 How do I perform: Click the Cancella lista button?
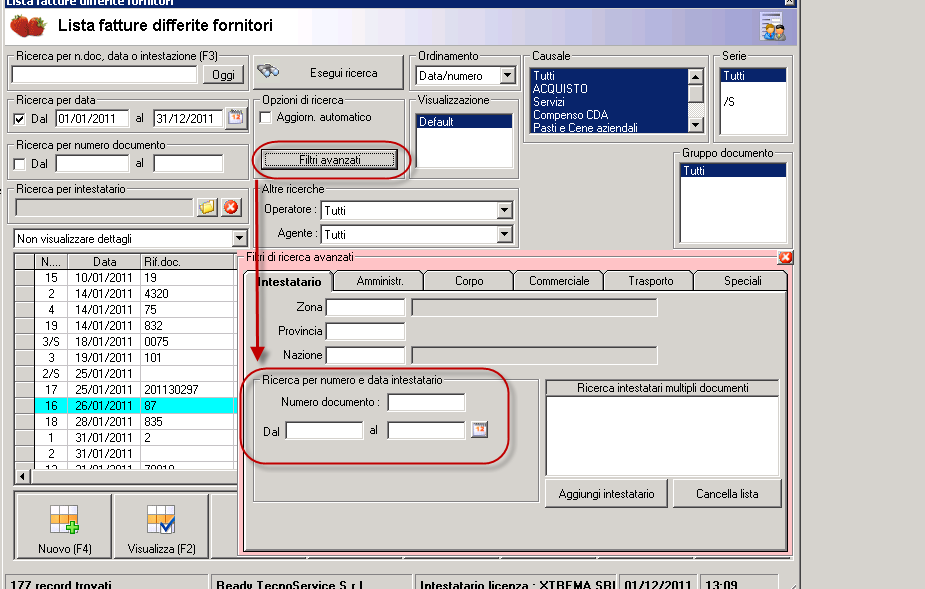pyautogui.click(x=727, y=493)
